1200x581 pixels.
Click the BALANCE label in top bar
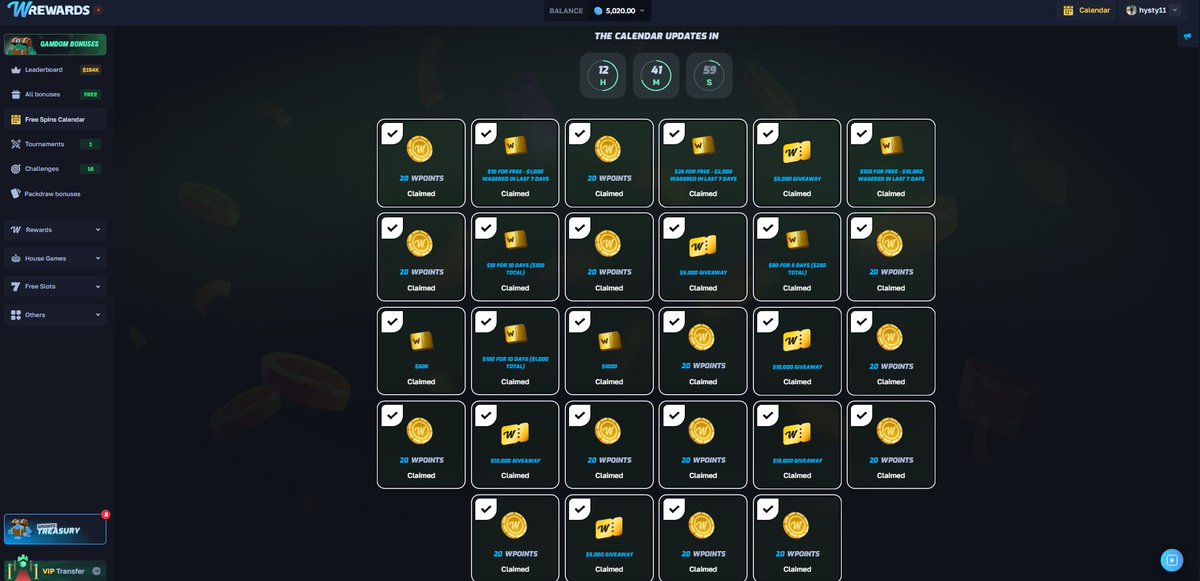pyautogui.click(x=566, y=11)
